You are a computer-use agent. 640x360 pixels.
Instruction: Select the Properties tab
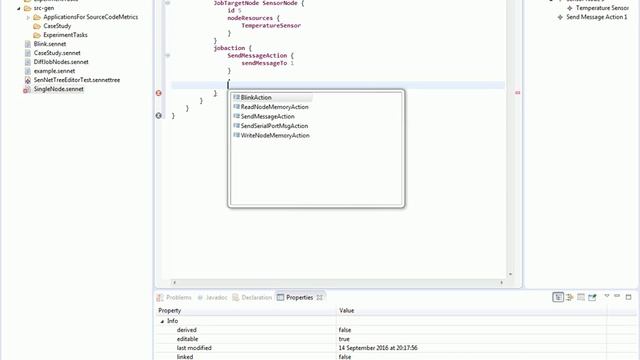pos(299,298)
